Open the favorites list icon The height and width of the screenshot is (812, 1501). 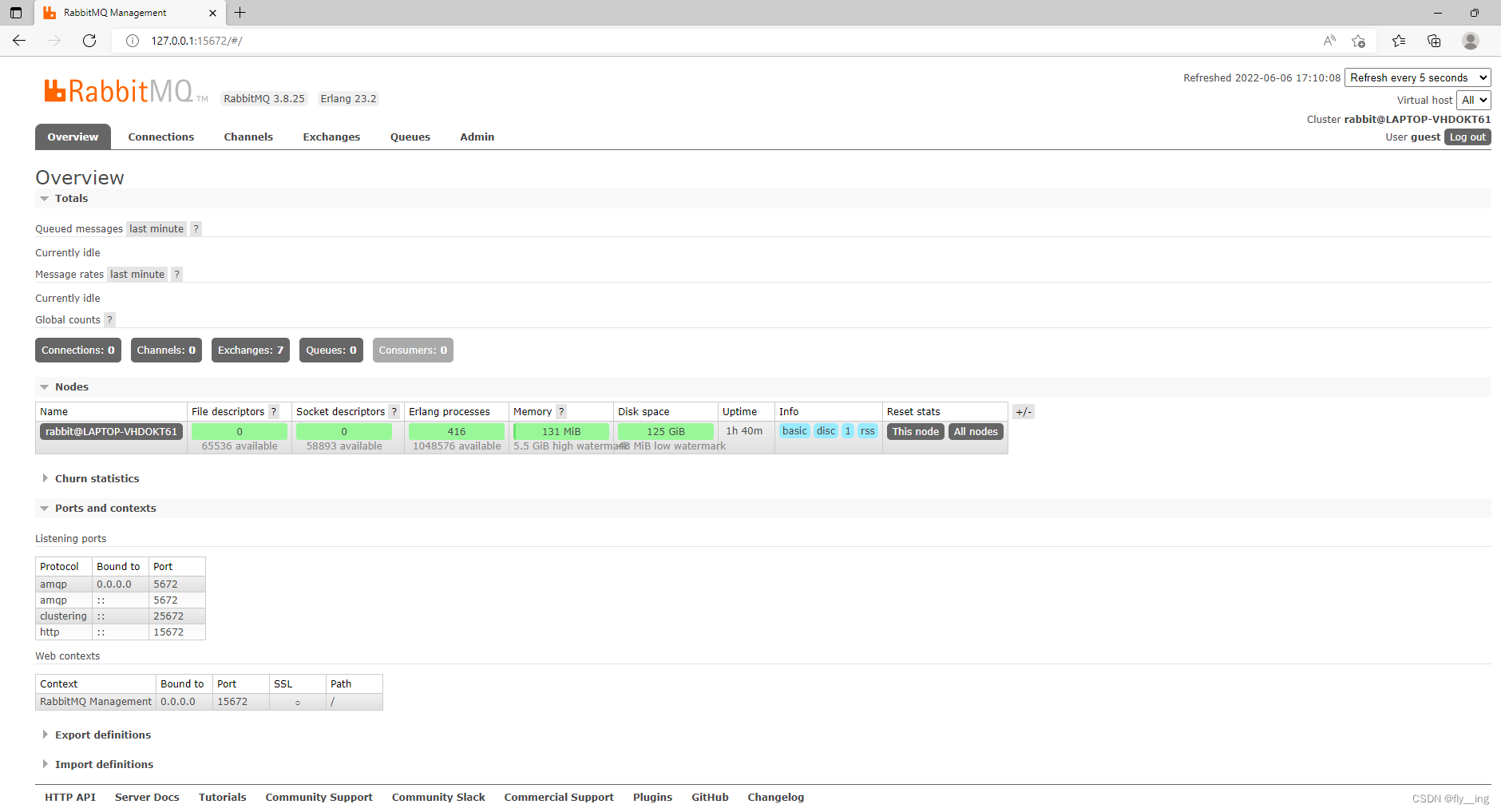coord(1399,41)
